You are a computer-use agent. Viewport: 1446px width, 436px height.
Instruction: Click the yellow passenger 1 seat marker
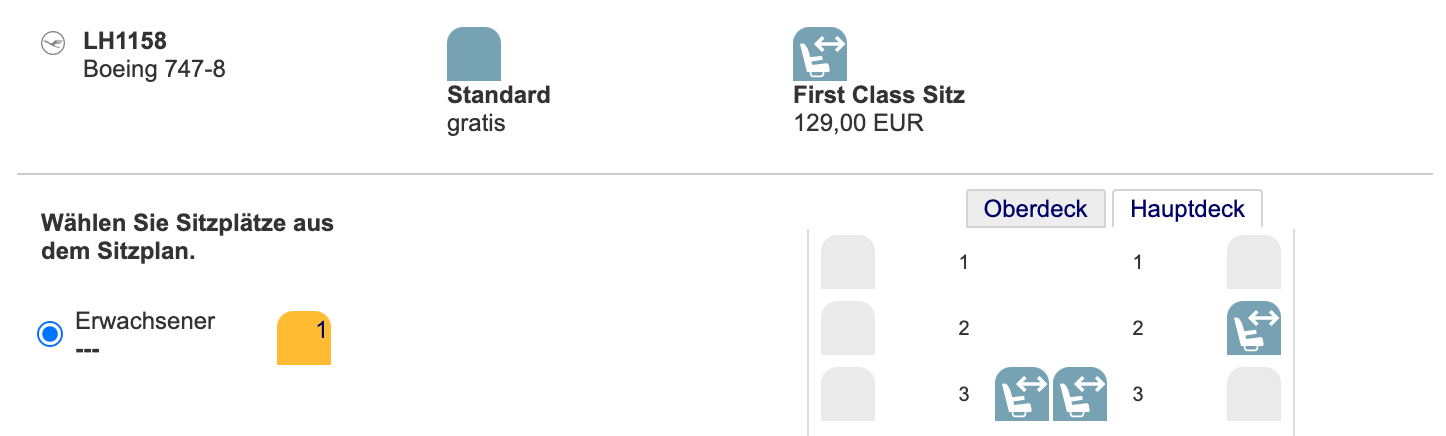click(304, 338)
